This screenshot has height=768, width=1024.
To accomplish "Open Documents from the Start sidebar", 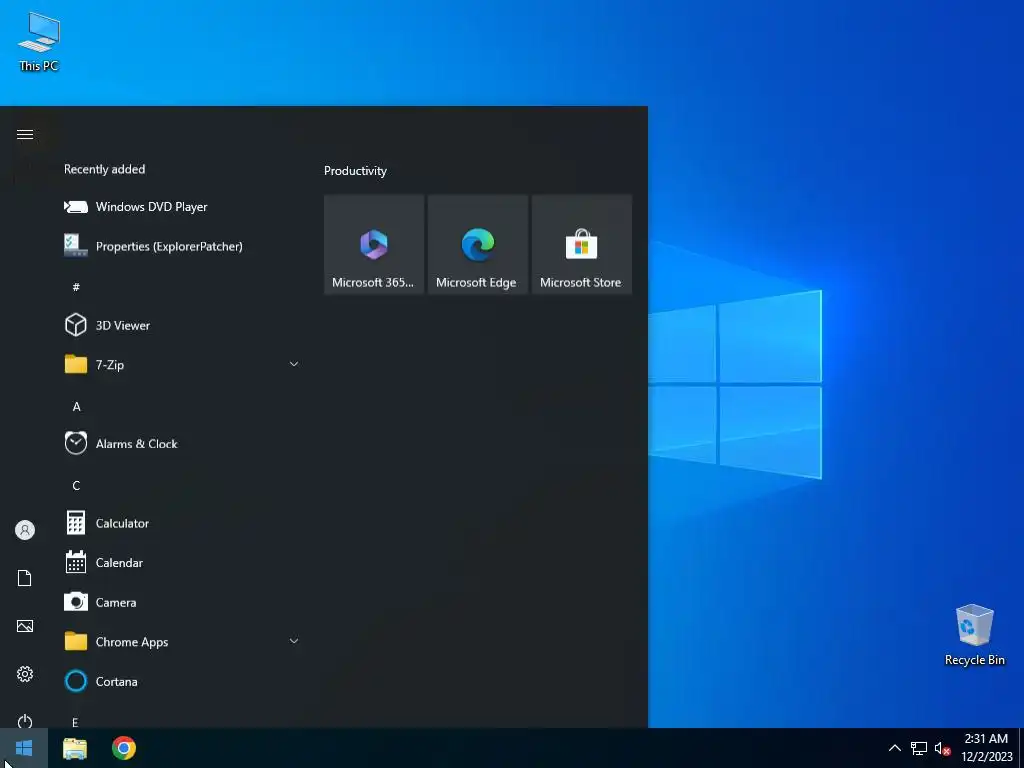I will (x=25, y=578).
